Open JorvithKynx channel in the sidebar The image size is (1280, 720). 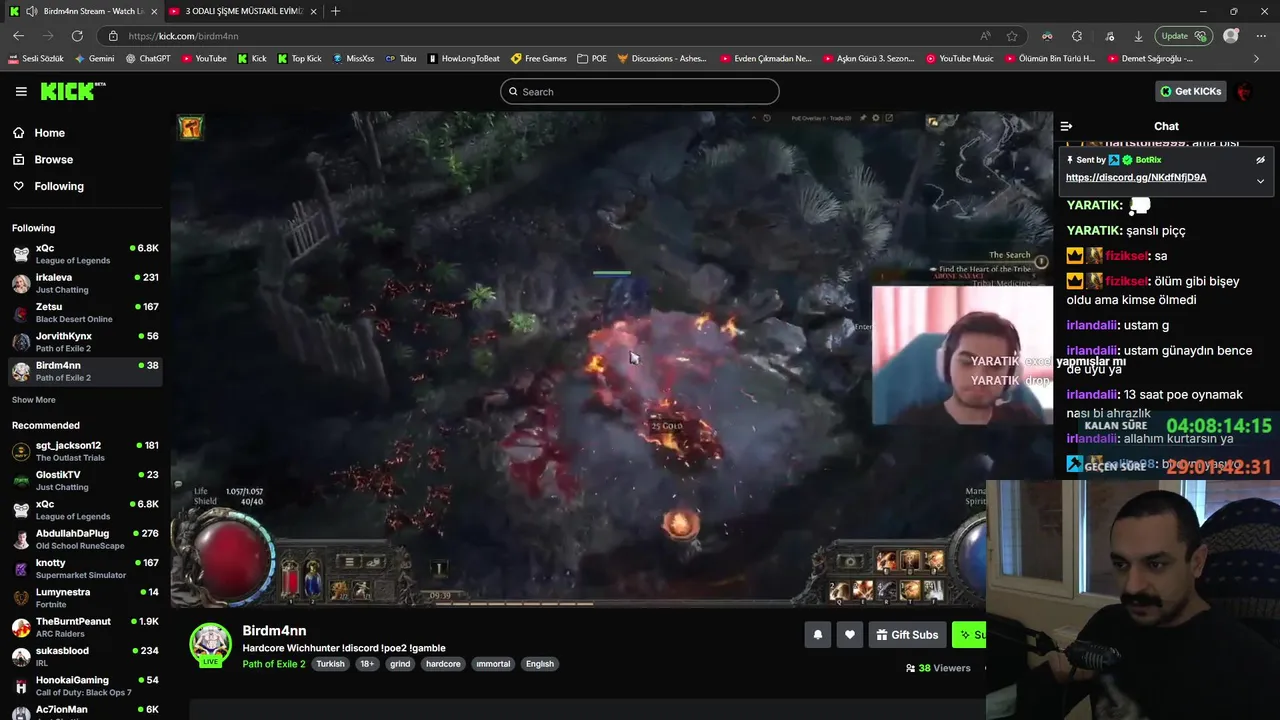85,342
